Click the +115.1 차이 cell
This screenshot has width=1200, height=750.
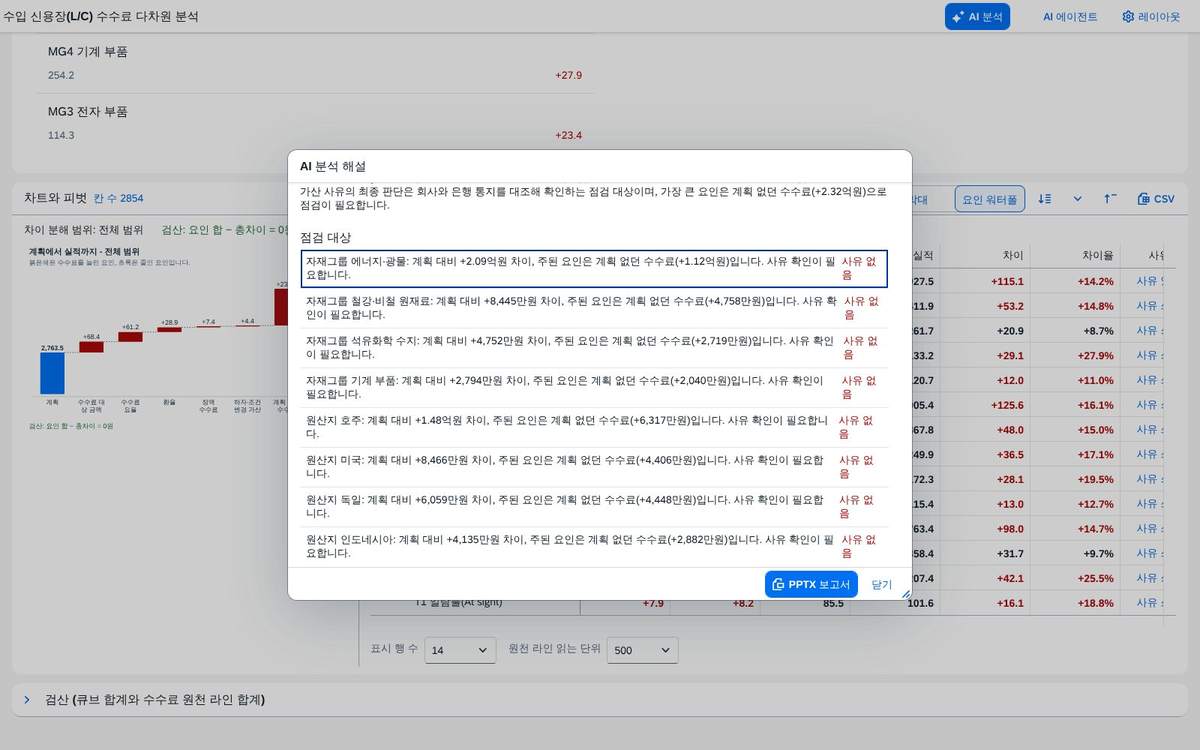[x=1007, y=281]
